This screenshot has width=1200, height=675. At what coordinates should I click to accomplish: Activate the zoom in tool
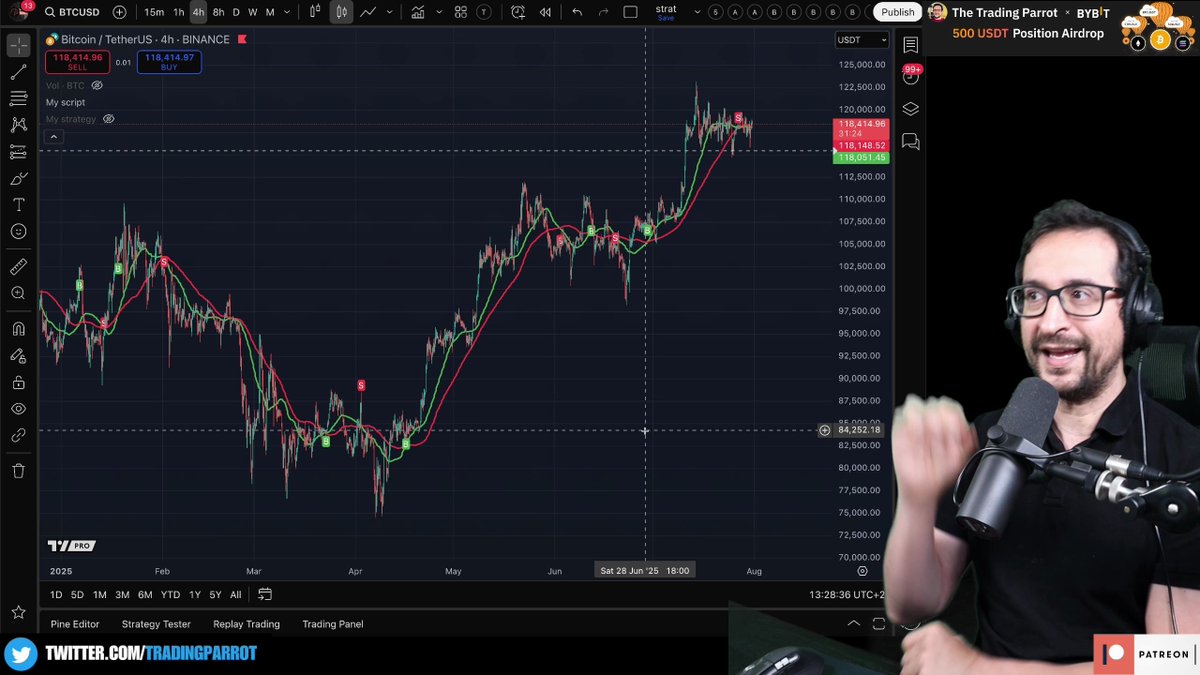tap(18, 293)
